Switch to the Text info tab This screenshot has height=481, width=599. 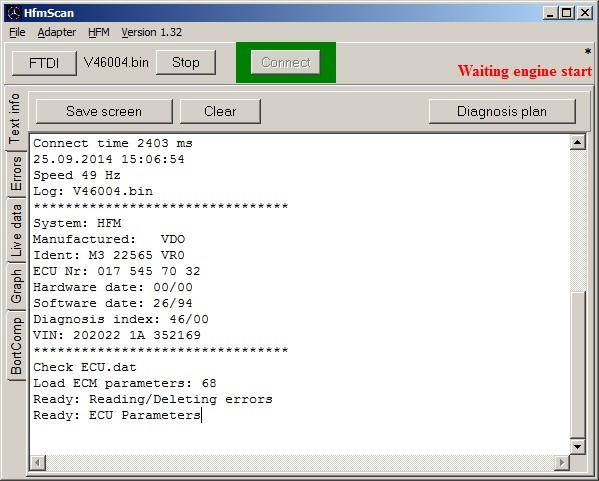pyautogui.click(x=15, y=118)
